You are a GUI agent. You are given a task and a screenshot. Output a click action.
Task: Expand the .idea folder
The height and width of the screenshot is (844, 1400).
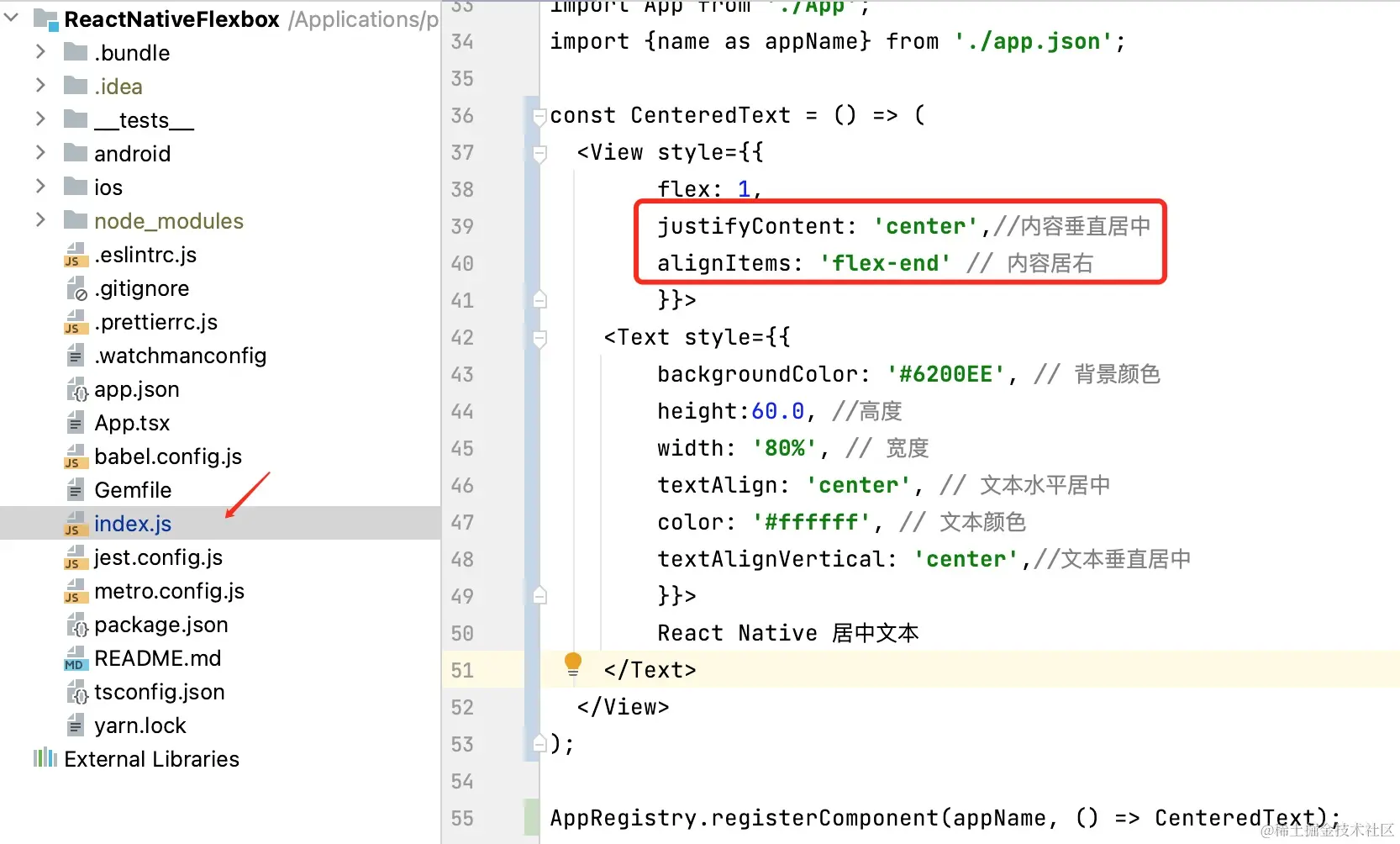(x=40, y=86)
